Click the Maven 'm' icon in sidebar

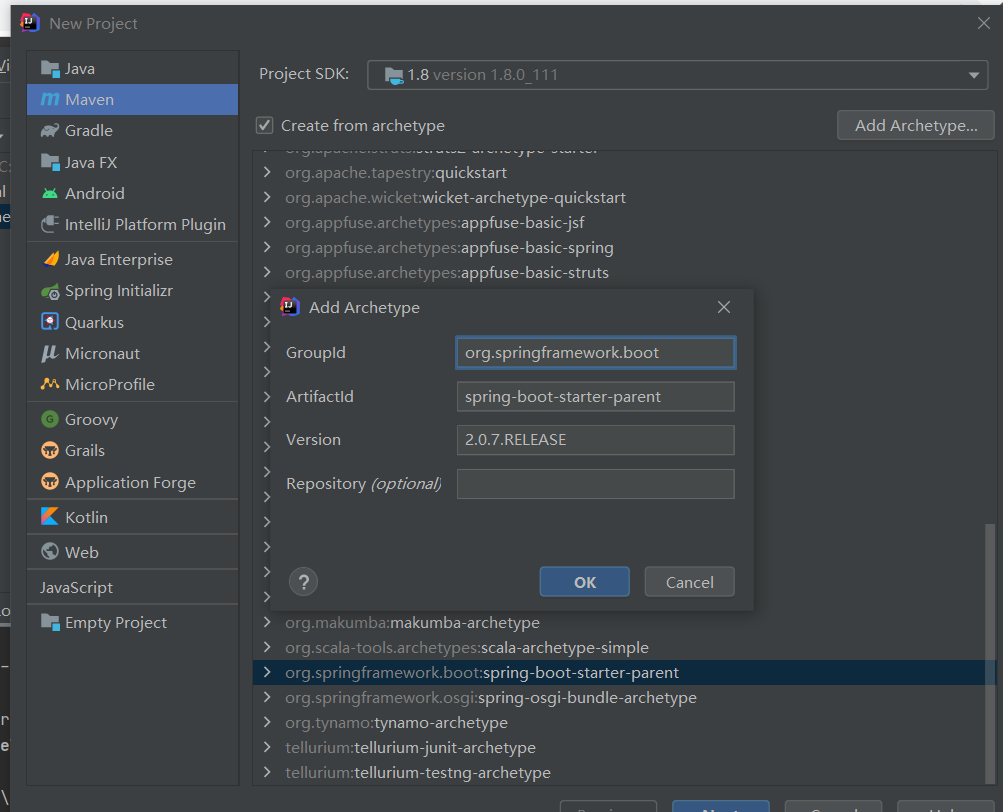[50, 100]
